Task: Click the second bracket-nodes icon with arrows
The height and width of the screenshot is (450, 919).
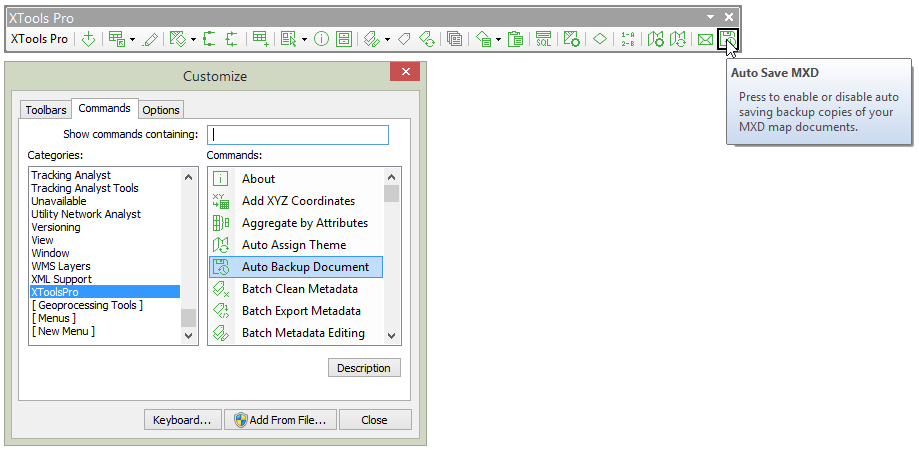Action: (x=232, y=39)
